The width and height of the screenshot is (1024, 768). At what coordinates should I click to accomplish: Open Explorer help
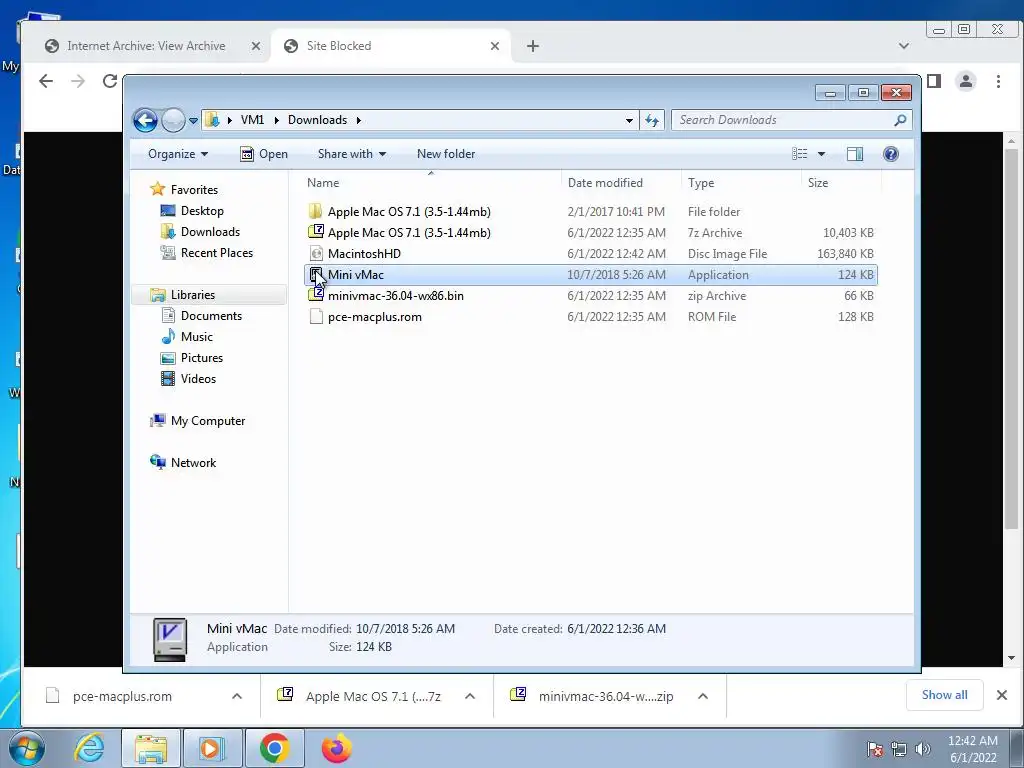coord(891,154)
